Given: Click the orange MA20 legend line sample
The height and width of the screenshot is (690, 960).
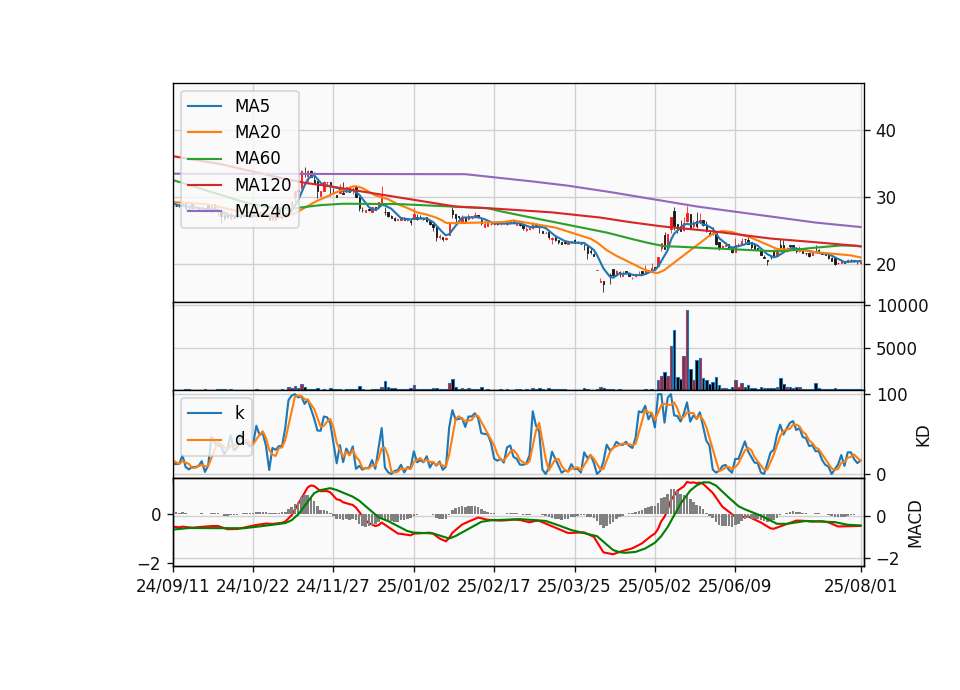Looking at the screenshot, I should pyautogui.click(x=204, y=132).
